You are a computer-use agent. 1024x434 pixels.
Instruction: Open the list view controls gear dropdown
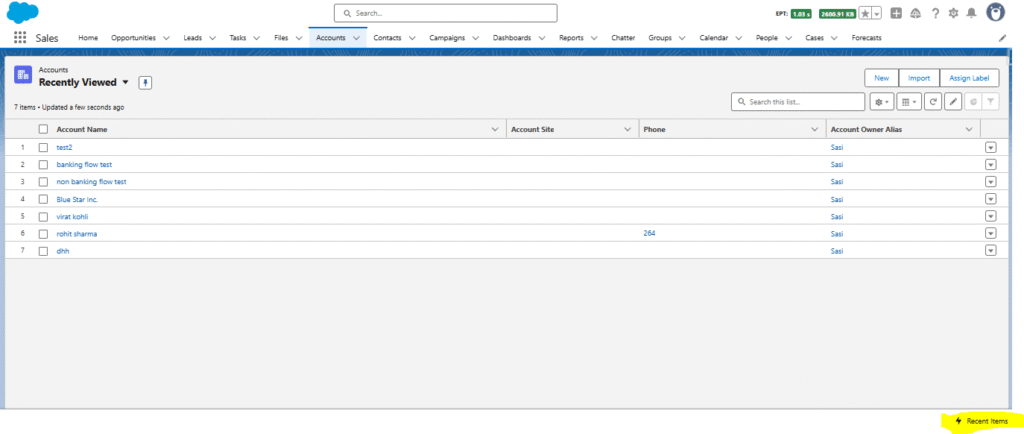tap(881, 102)
